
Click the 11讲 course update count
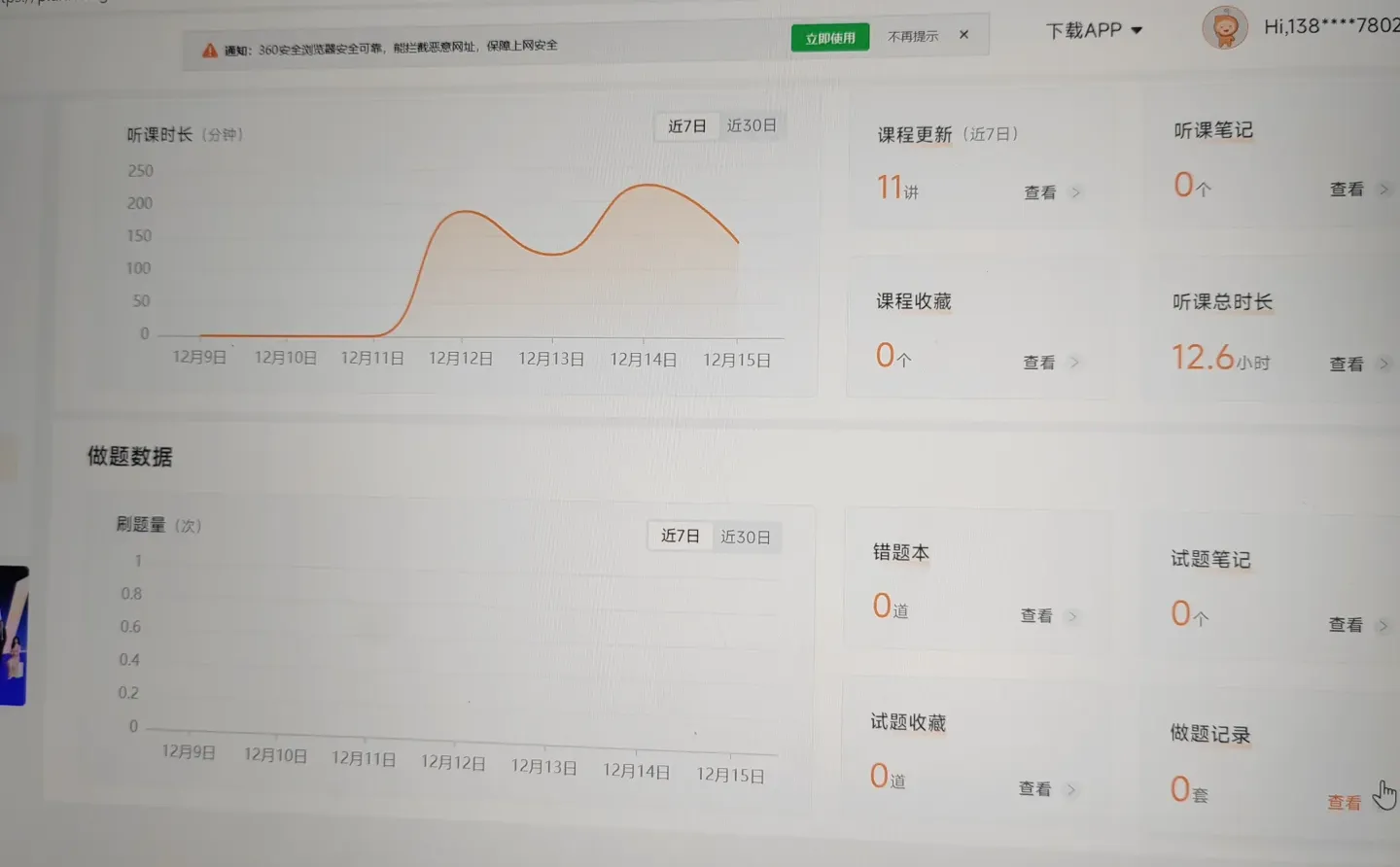tap(897, 187)
